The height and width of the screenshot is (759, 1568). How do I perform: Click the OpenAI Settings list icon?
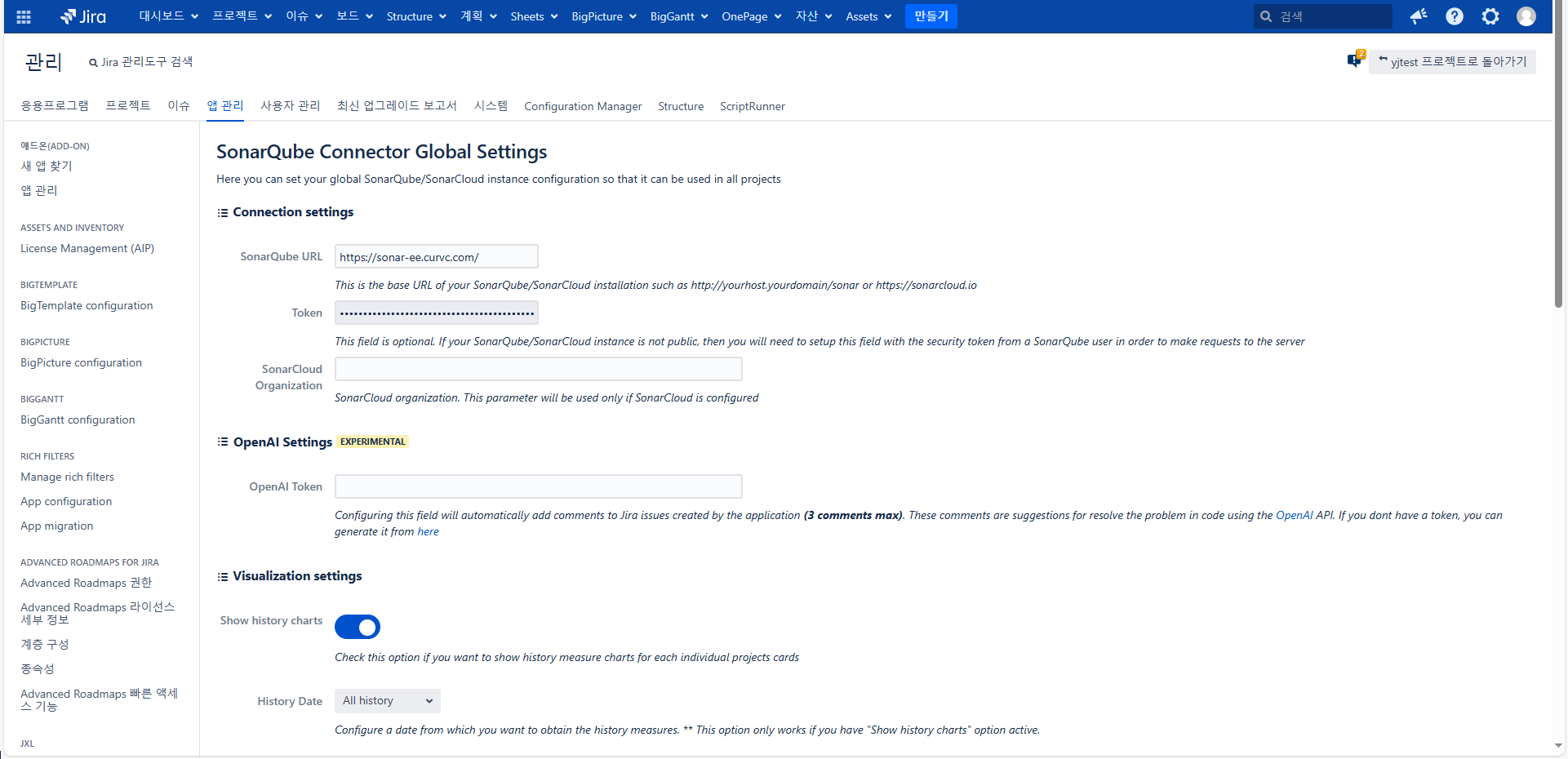(222, 442)
